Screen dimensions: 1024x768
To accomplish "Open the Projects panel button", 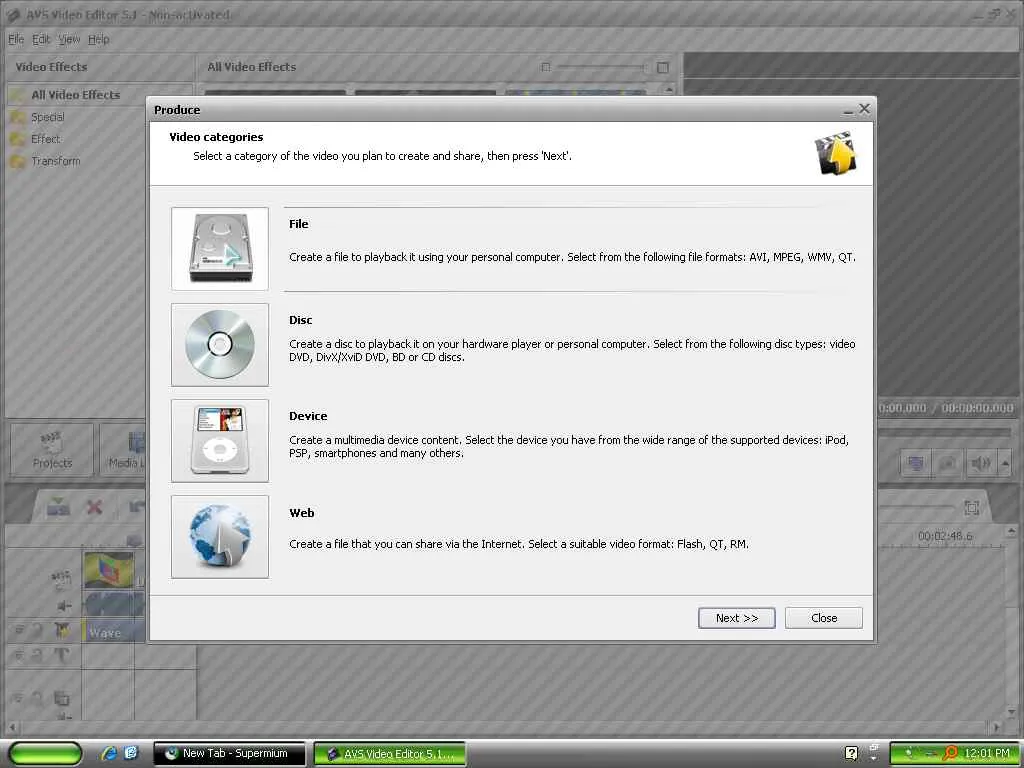I will click(x=52, y=450).
